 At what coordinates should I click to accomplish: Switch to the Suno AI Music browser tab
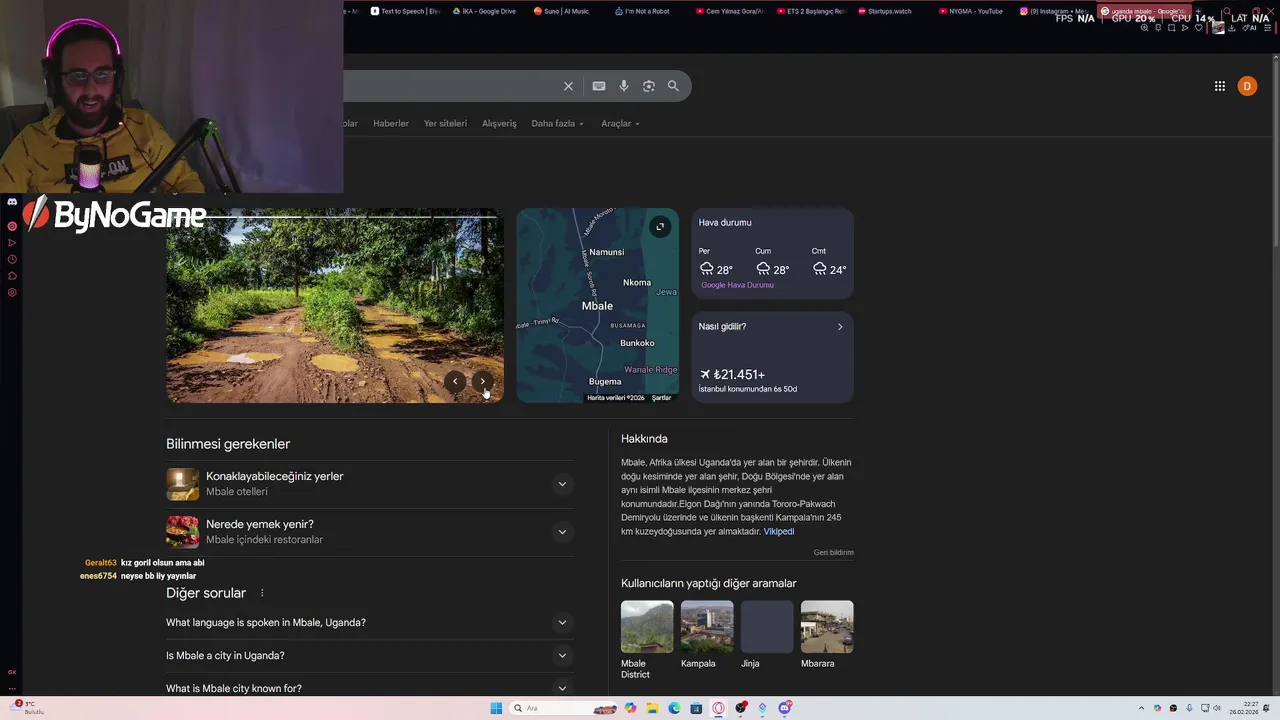(x=565, y=11)
